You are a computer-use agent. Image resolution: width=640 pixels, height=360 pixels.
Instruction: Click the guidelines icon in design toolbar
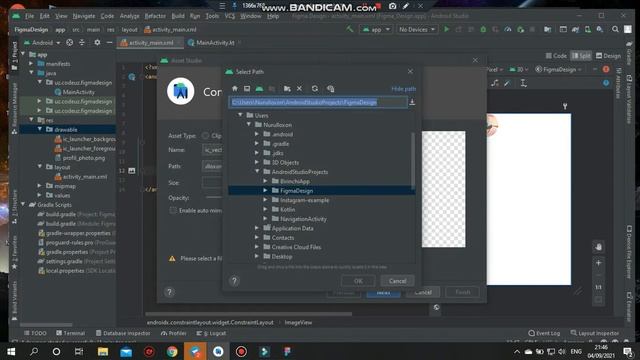tap(524, 83)
